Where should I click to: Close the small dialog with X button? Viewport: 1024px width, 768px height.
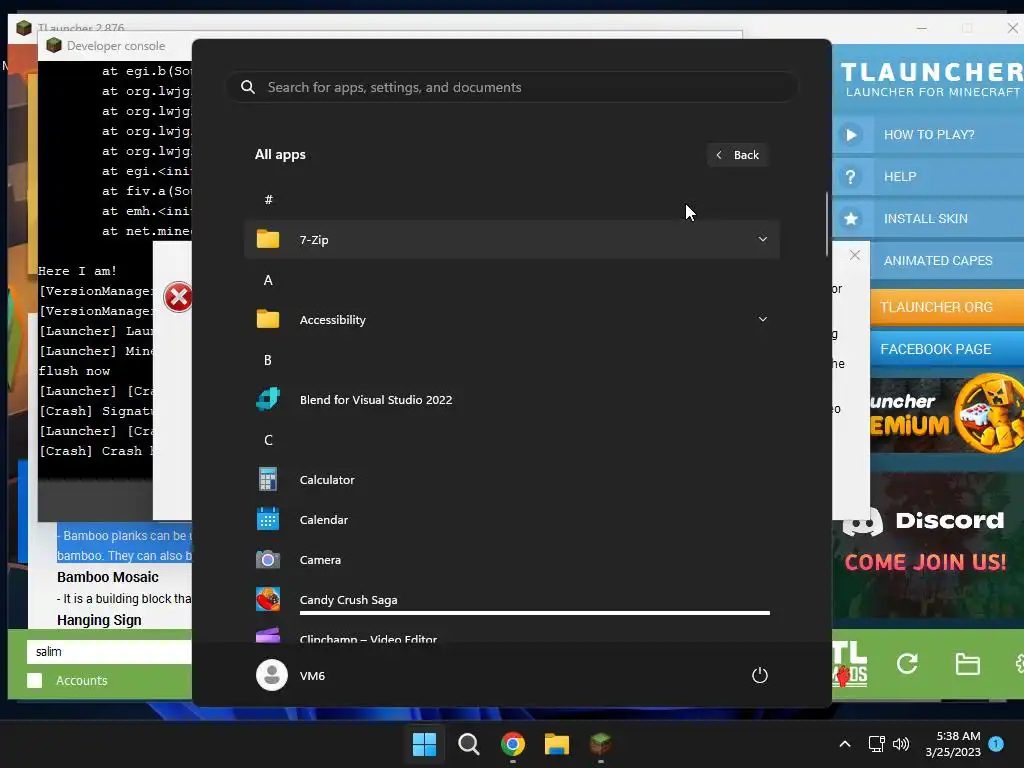(x=855, y=255)
